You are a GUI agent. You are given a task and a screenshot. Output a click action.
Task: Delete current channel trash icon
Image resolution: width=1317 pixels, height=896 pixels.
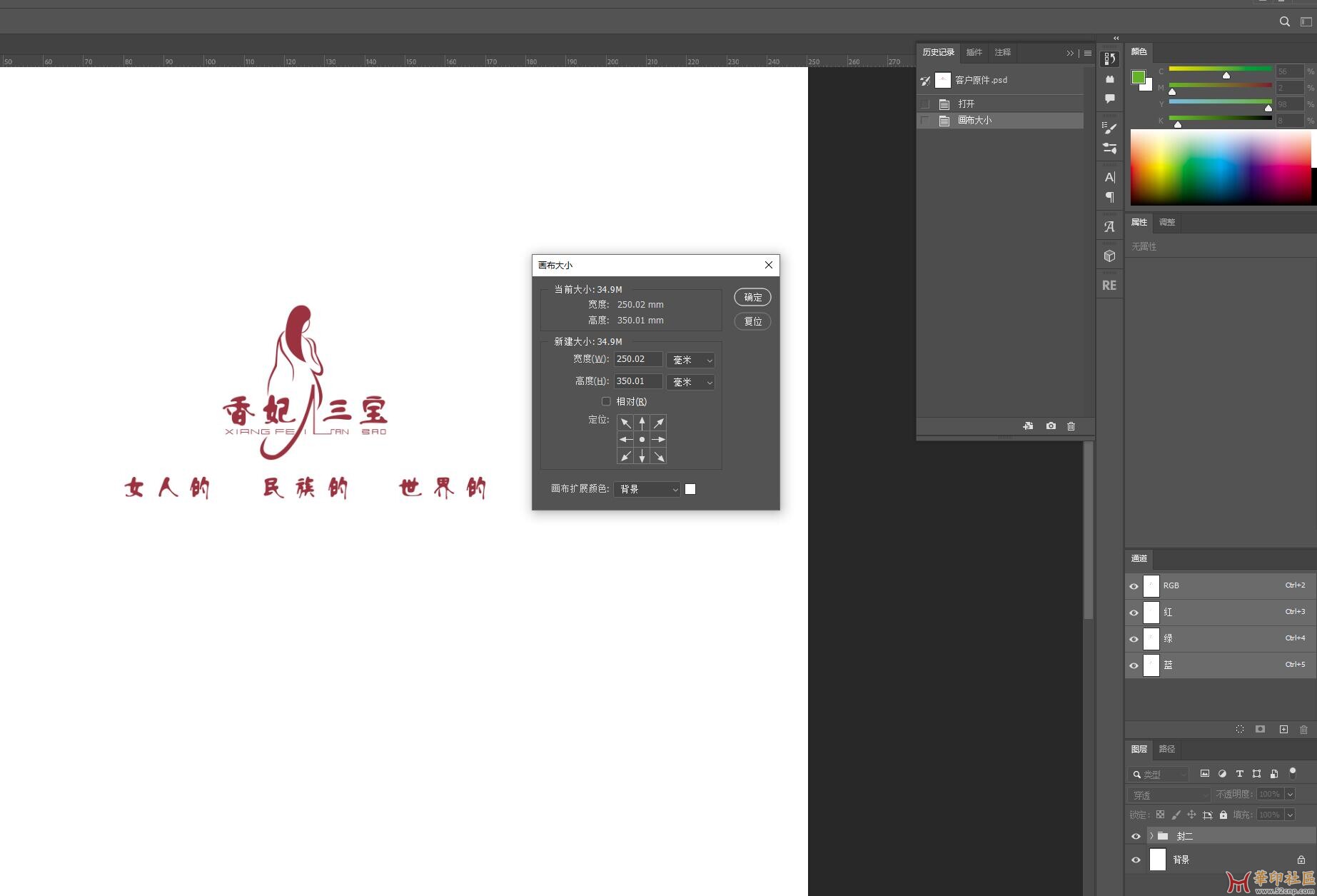point(1304,729)
